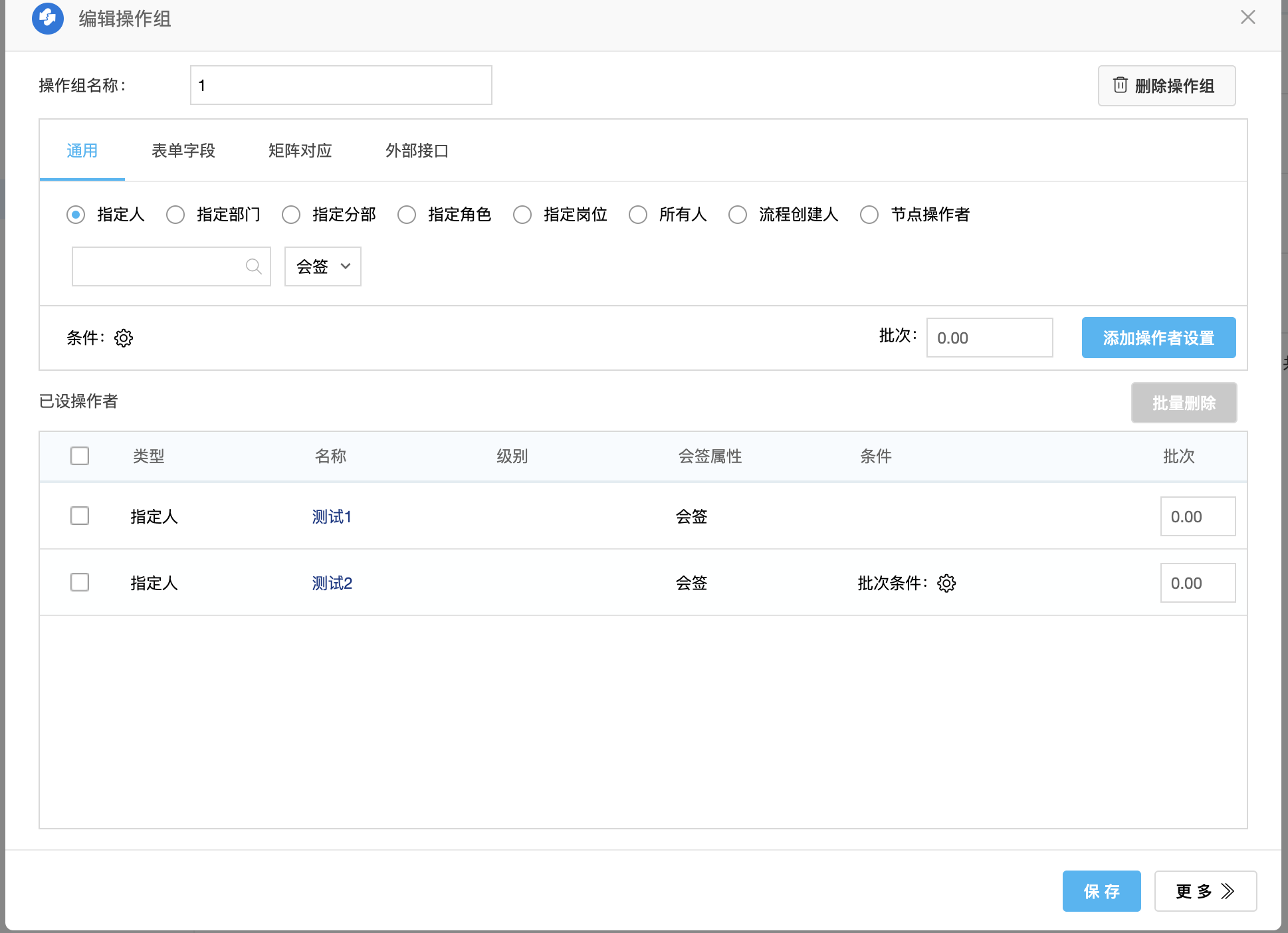Viewport: 1288px width, 933px height.
Task: Click double-chevron icon on 更多 button
Action: tap(1228, 891)
